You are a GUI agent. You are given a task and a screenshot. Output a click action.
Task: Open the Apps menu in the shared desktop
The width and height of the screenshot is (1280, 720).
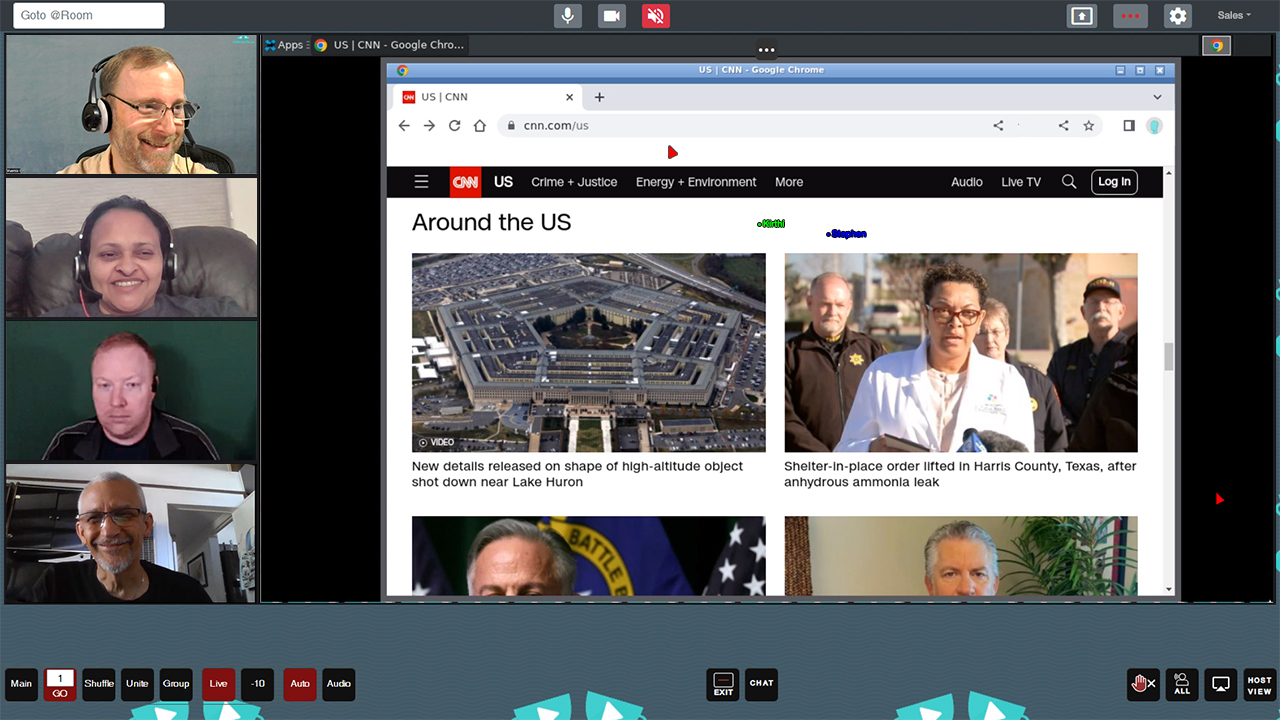[284, 45]
